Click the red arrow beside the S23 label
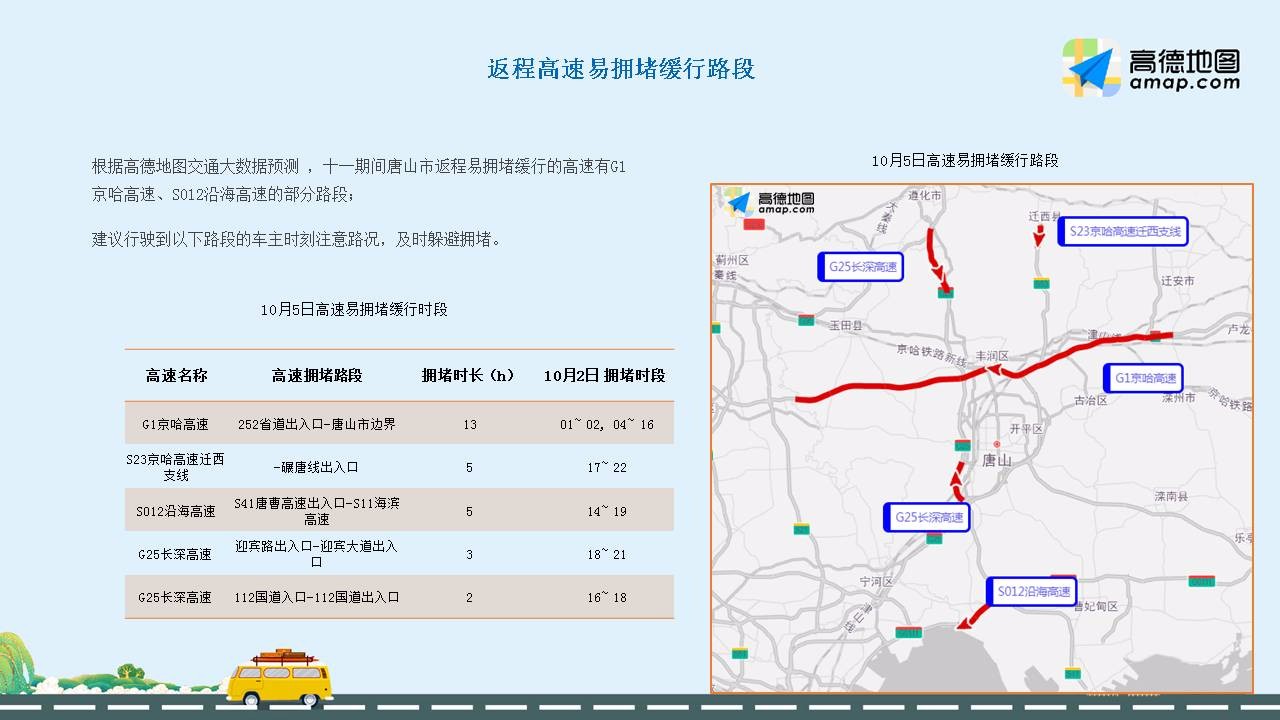1280x720 pixels. coord(1039,235)
